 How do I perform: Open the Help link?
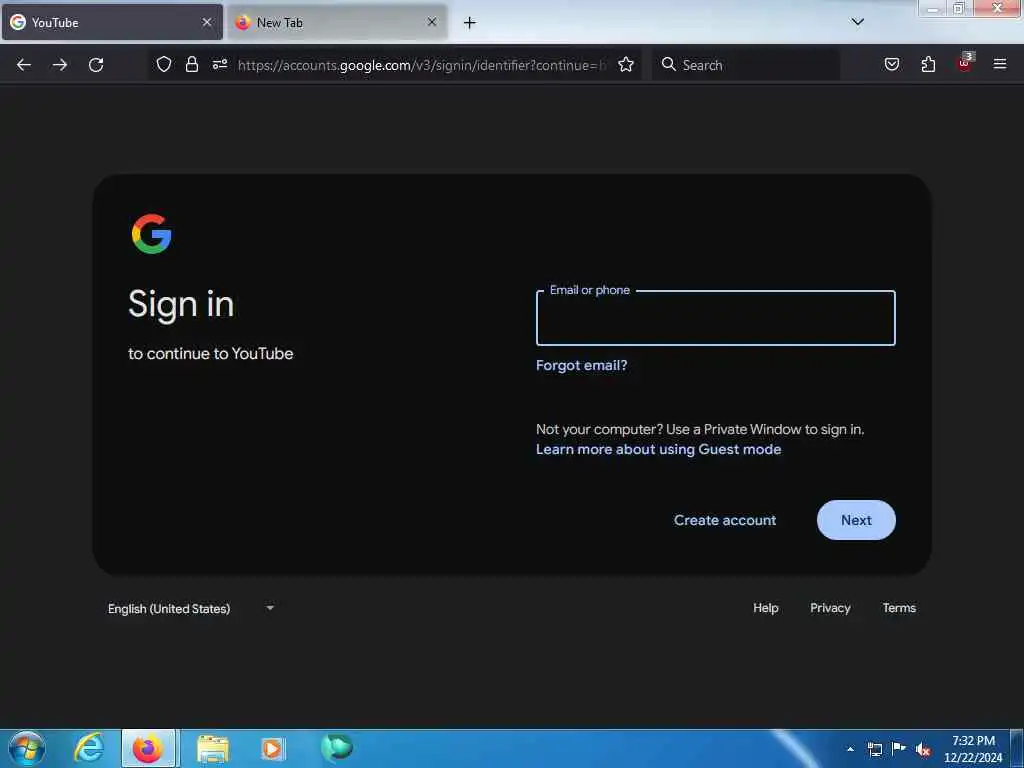tap(765, 608)
